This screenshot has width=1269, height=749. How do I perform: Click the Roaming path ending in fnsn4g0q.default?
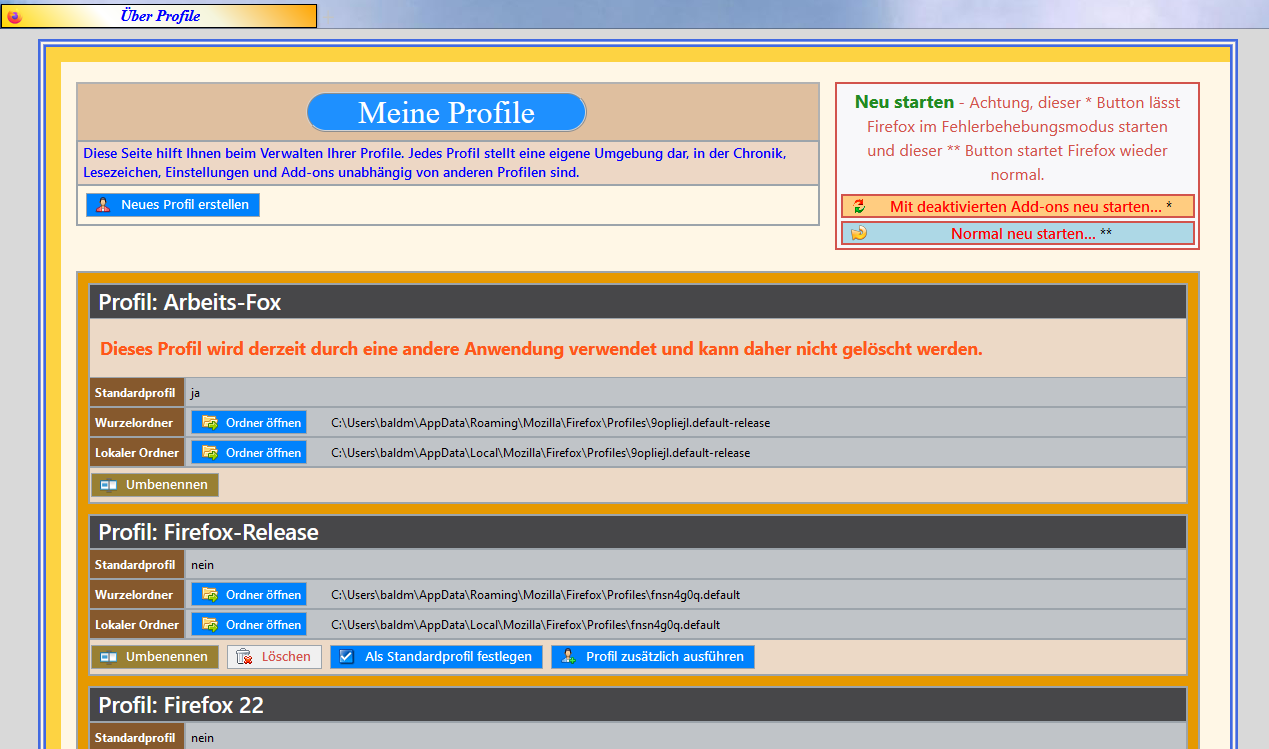point(535,595)
